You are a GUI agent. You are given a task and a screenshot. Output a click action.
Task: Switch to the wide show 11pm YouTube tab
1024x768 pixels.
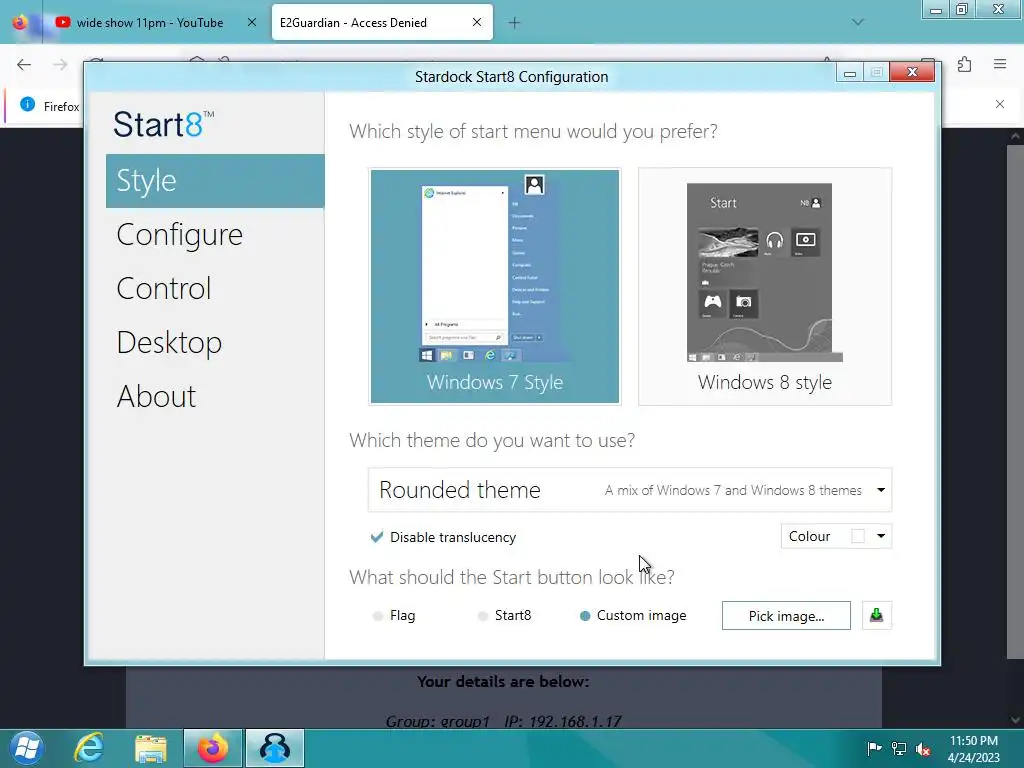150,23
